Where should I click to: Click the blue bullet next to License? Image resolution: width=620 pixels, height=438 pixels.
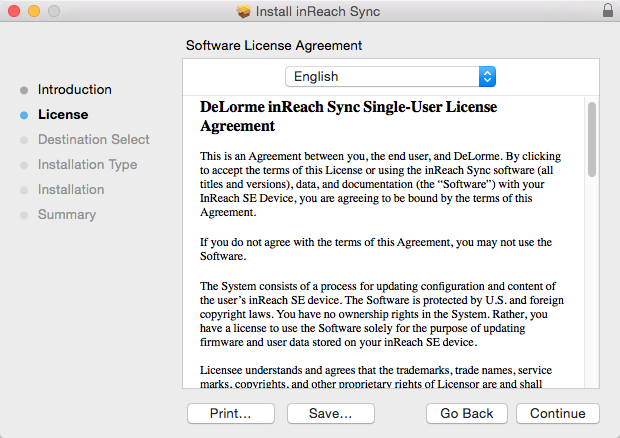24,115
